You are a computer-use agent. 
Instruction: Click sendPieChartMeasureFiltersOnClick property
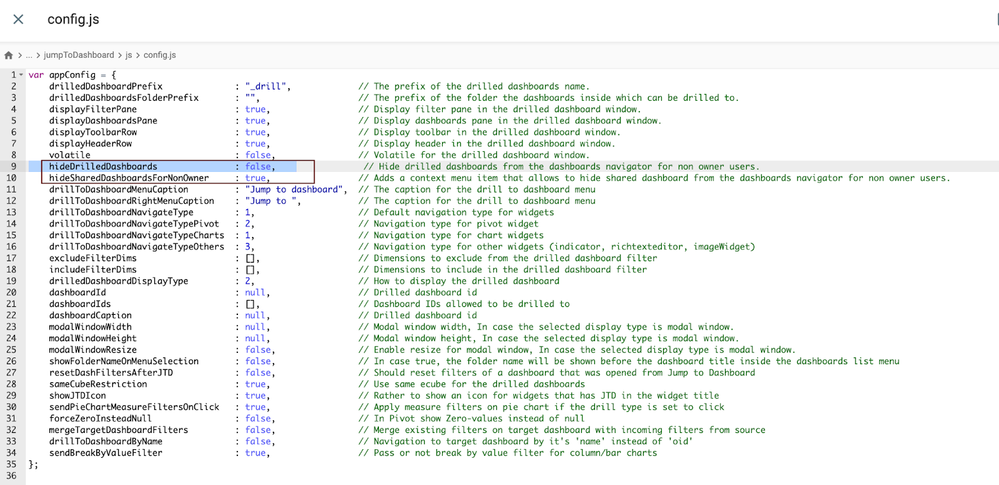(134, 407)
